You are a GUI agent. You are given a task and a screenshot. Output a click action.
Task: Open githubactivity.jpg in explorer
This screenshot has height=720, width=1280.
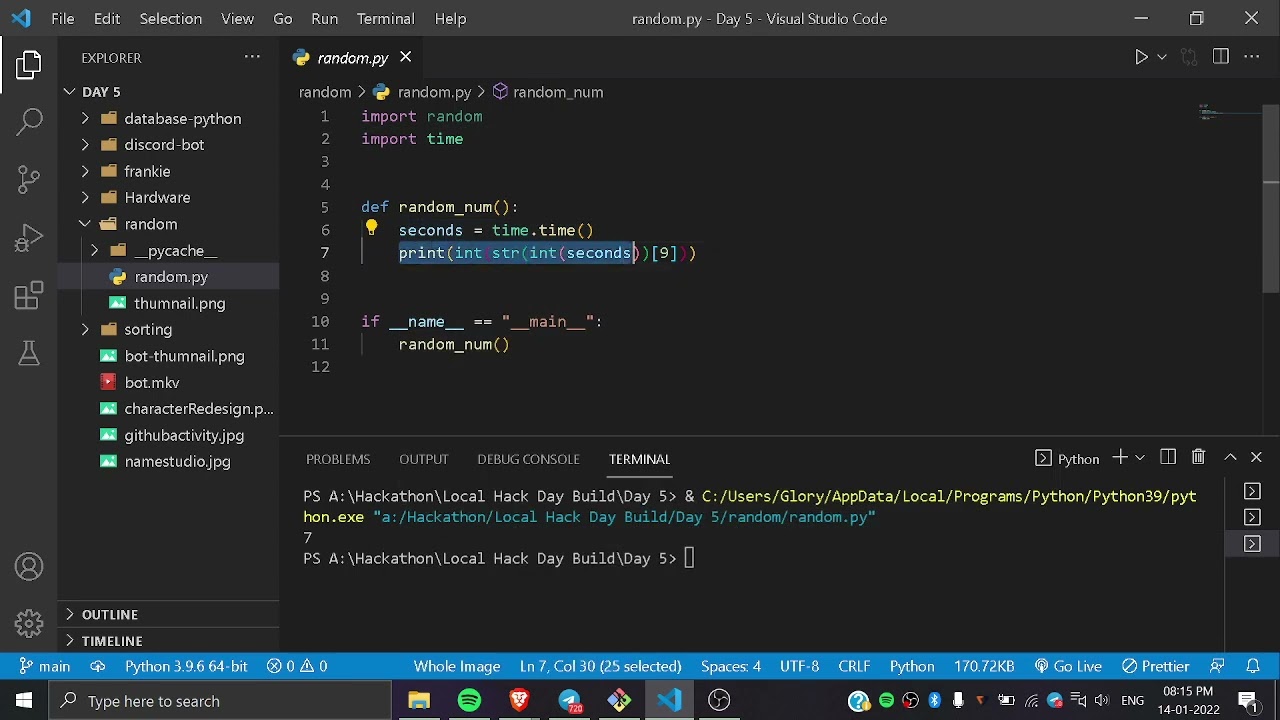(x=168, y=436)
